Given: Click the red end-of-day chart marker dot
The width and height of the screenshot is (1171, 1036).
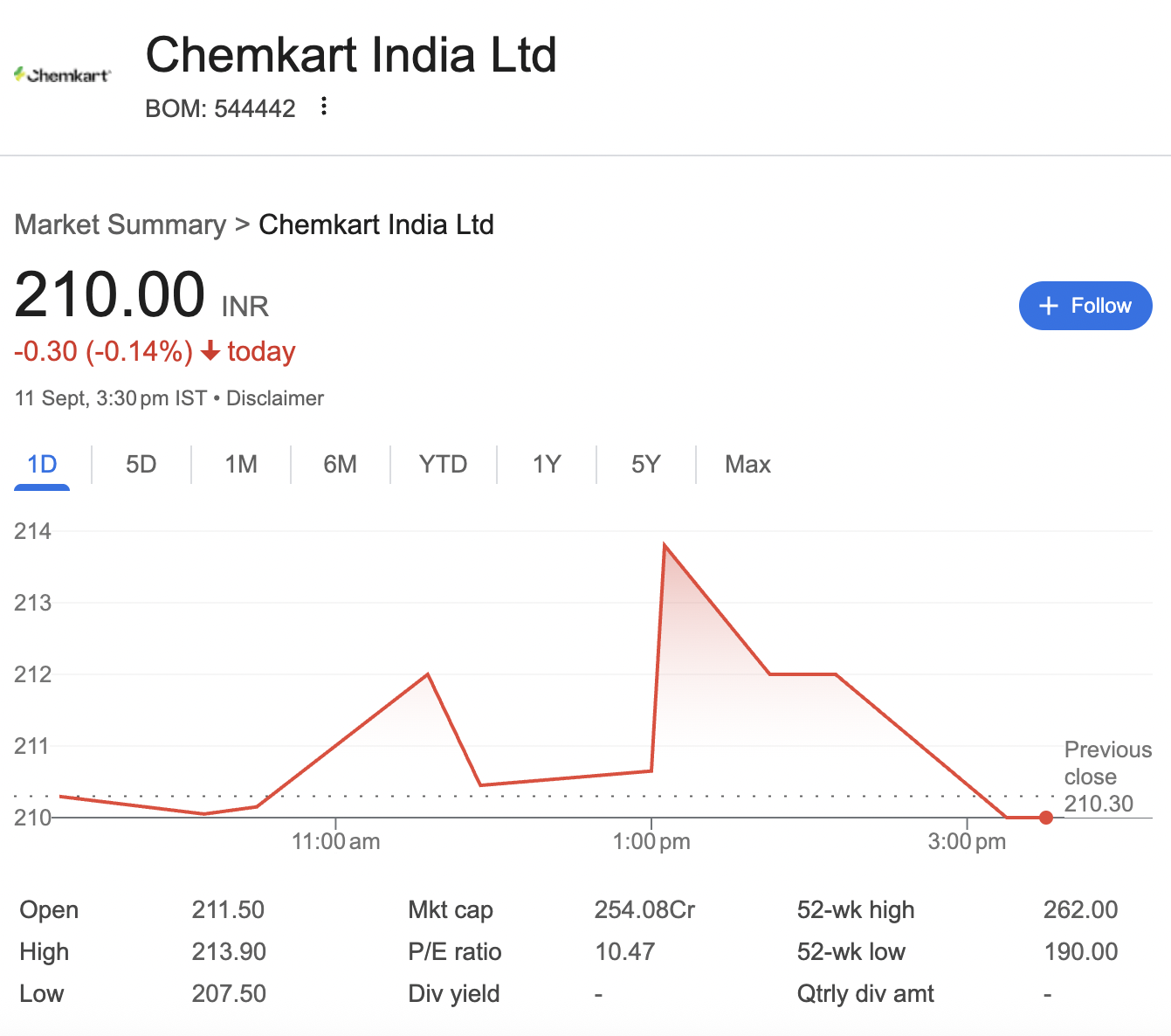Looking at the screenshot, I should (1046, 818).
